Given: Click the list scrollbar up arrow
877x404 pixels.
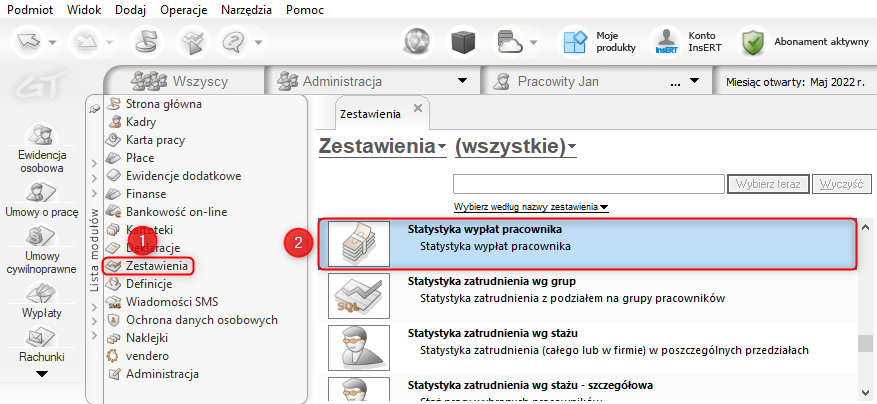Looking at the screenshot, I should point(866,228).
